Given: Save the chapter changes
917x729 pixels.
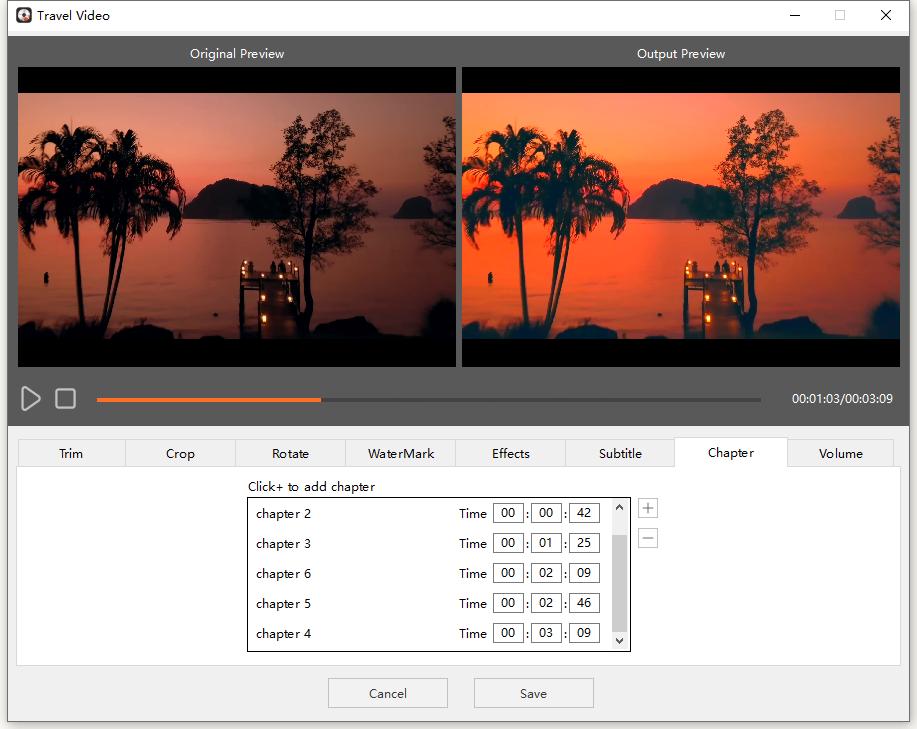Looking at the screenshot, I should [x=533, y=692].
